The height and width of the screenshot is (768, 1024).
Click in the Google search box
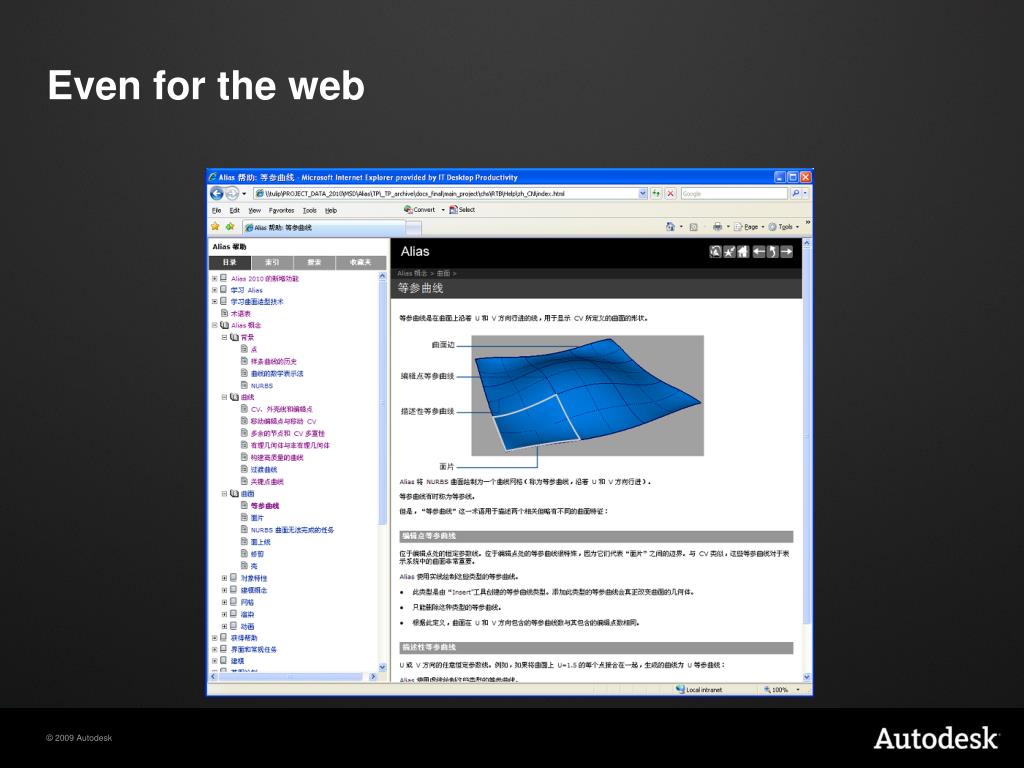(734, 193)
